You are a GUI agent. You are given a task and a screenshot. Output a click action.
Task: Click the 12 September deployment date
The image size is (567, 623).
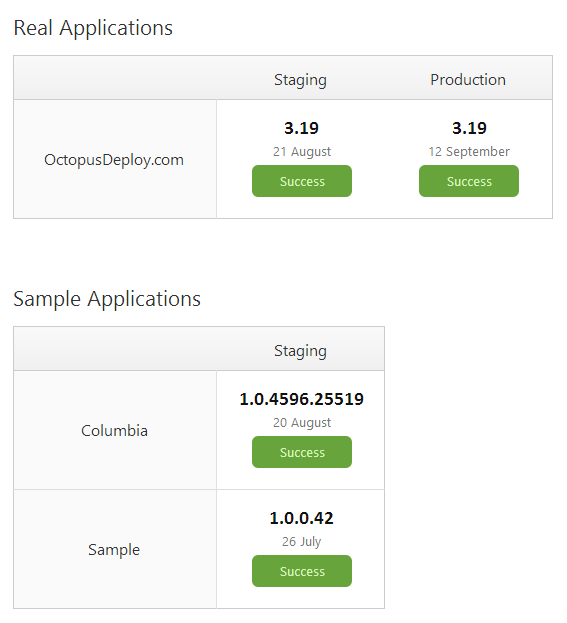pyautogui.click(x=469, y=152)
